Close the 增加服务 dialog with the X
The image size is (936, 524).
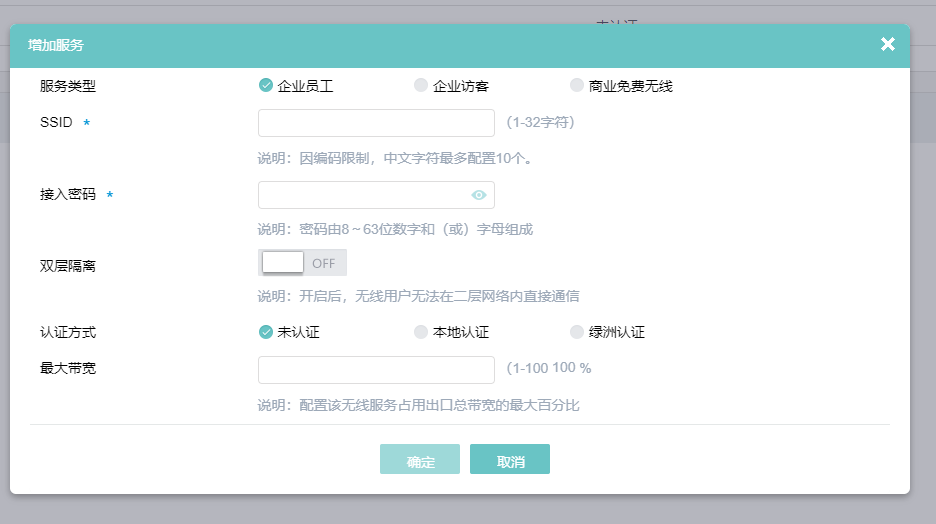[887, 44]
